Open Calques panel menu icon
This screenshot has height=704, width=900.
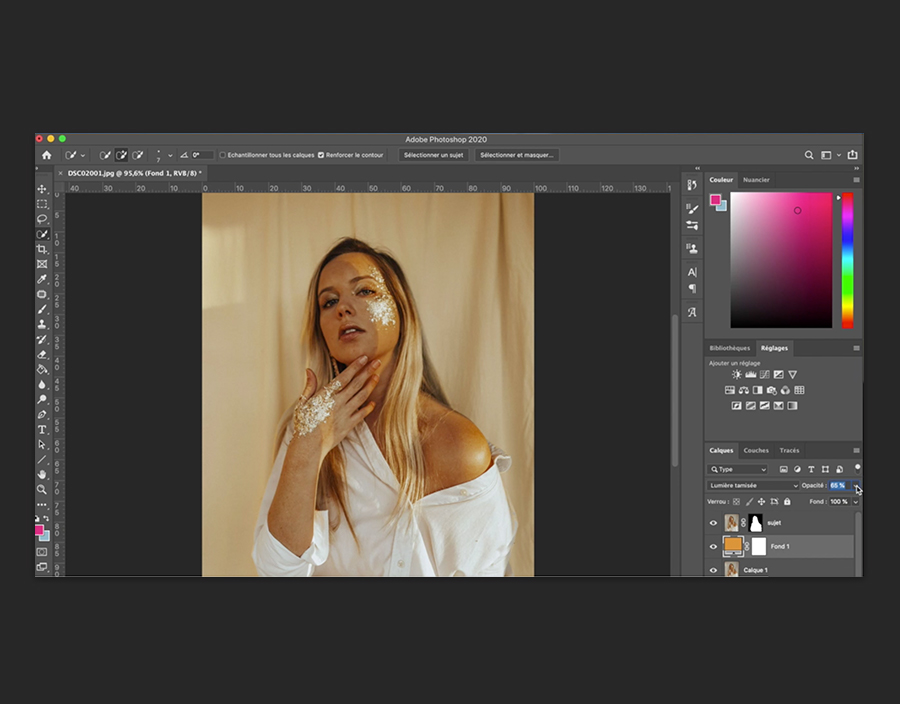tap(856, 450)
